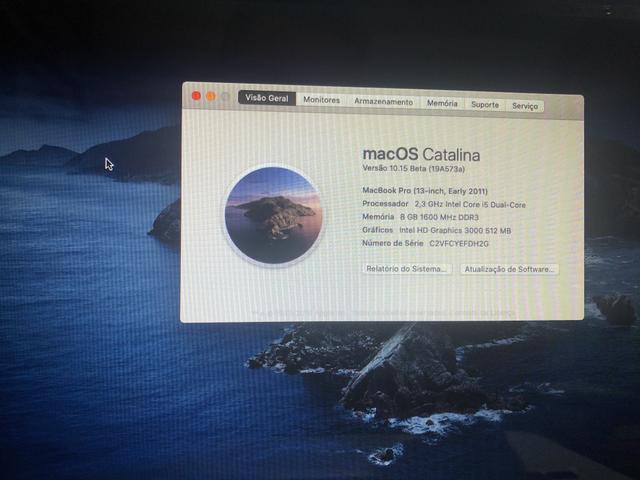This screenshot has height=480, width=640.
Task: Click Relatório do Sistema button
Action: tap(407, 269)
